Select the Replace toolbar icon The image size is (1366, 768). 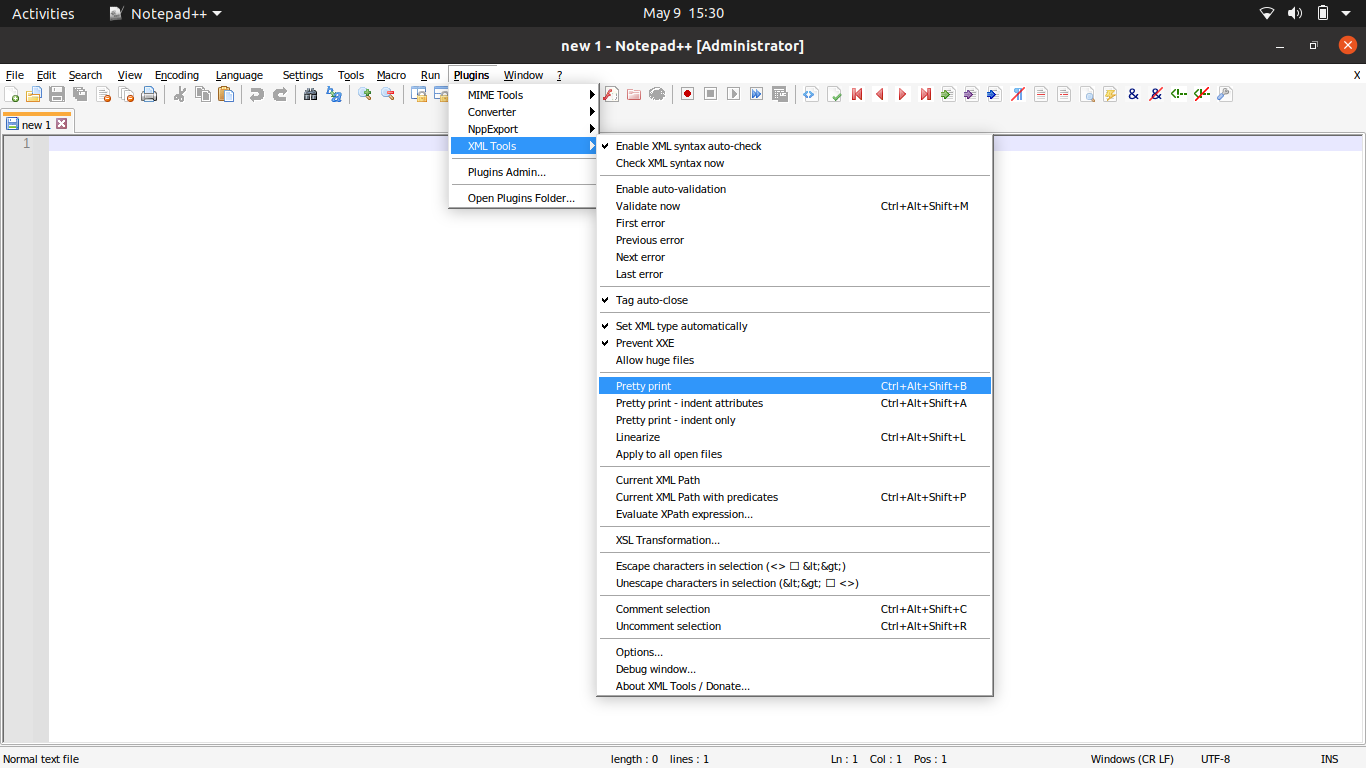(x=334, y=94)
